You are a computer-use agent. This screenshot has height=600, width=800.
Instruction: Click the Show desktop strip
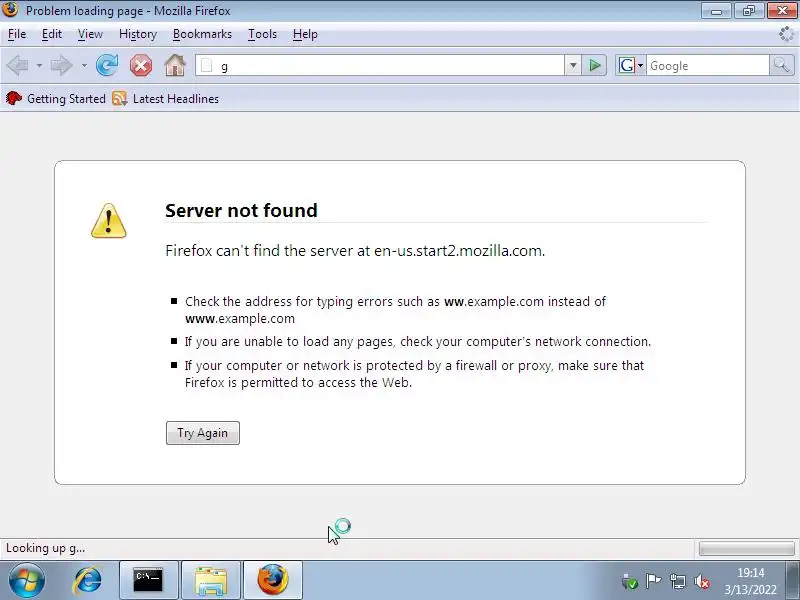(793, 581)
